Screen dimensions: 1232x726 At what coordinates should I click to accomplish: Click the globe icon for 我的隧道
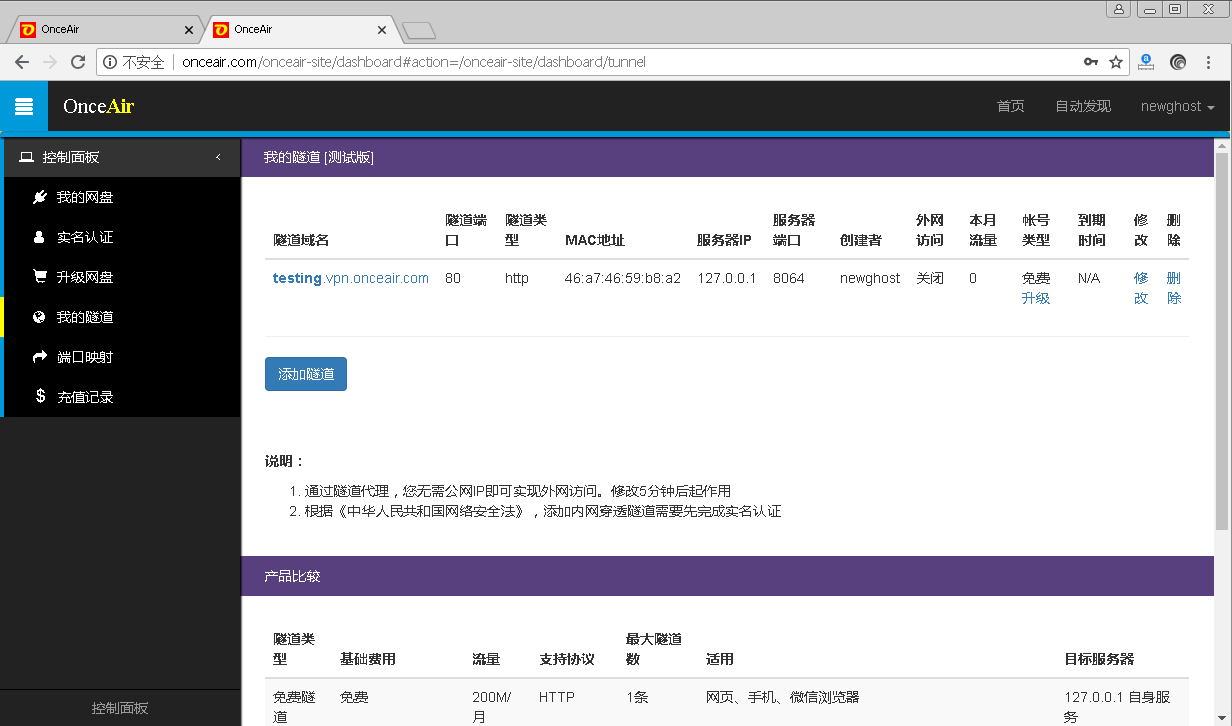(39, 317)
